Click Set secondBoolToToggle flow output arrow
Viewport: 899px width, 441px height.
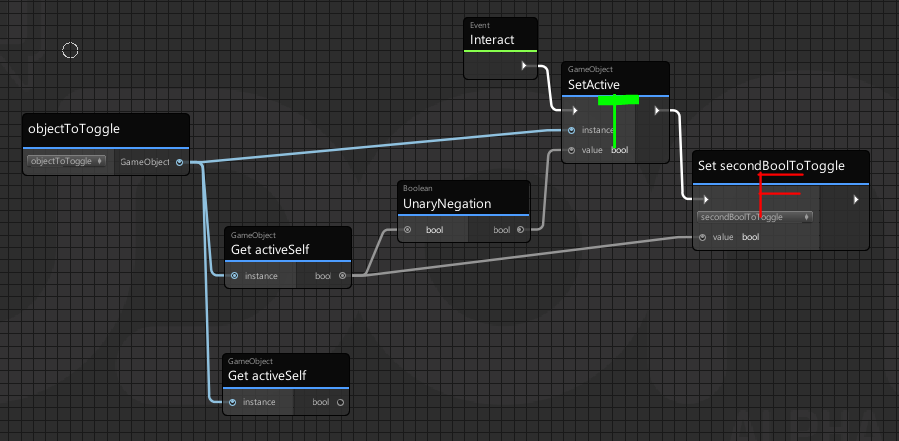[x=856, y=200]
